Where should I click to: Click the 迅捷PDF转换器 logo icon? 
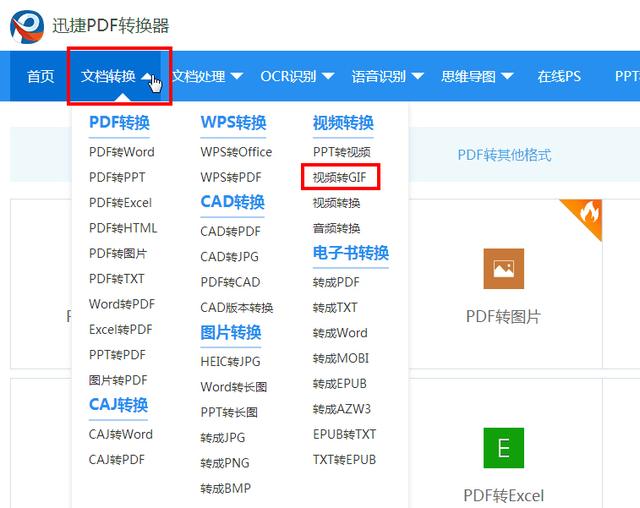27,26
